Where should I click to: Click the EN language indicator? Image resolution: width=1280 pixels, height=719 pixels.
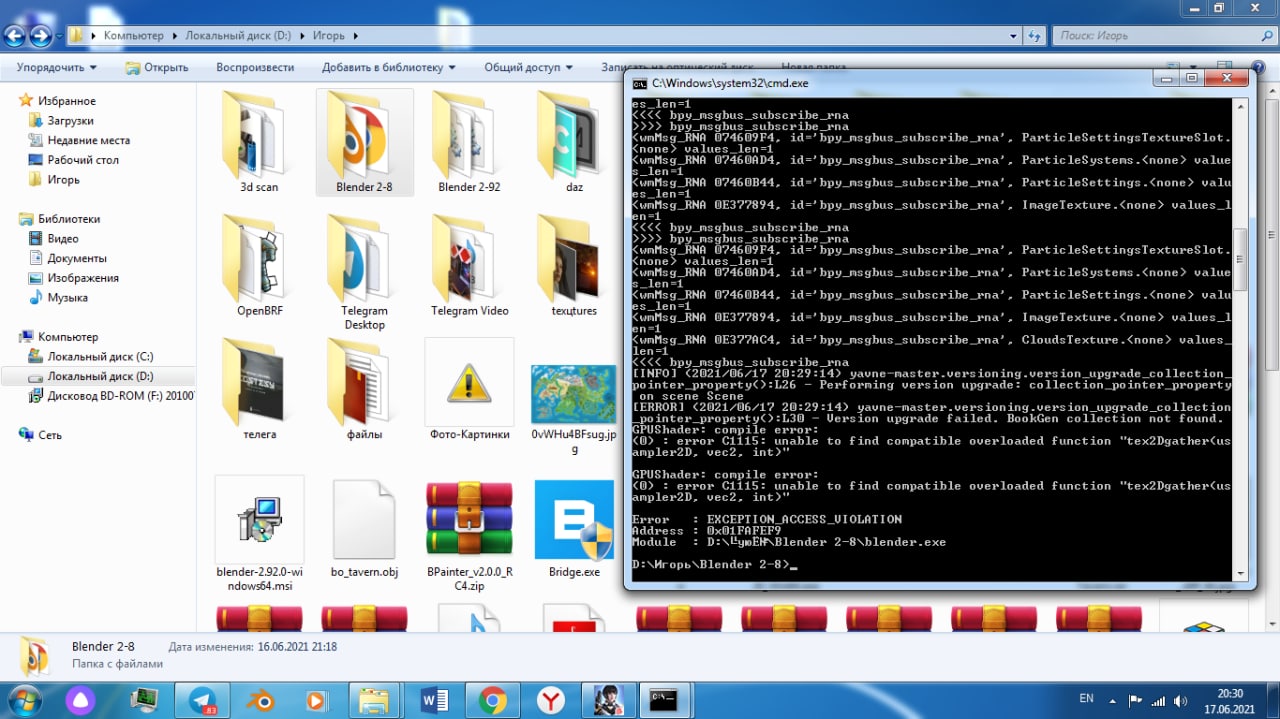(1086, 697)
